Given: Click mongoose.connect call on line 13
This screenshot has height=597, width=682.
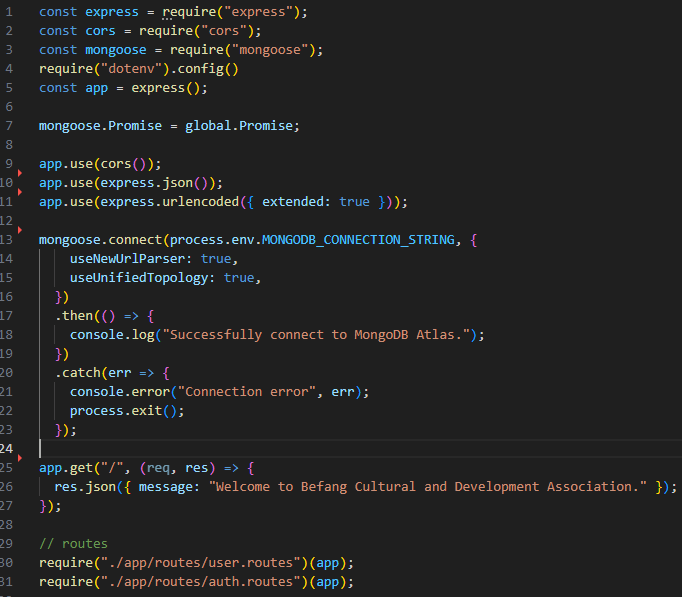Looking at the screenshot, I should (100, 240).
